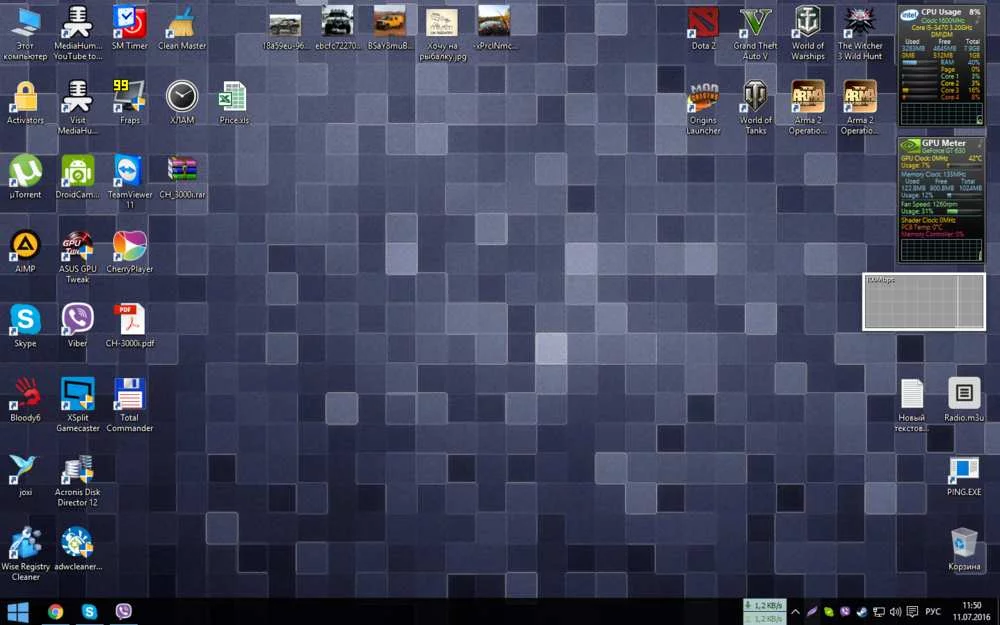Open DroidCam shortcut on desktop
1000x625 pixels.
(x=78, y=177)
